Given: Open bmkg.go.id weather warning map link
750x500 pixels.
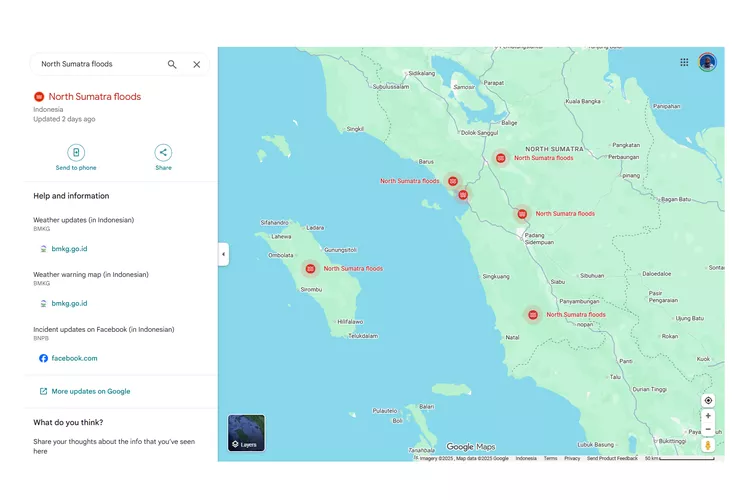Looking at the screenshot, I should point(69,303).
